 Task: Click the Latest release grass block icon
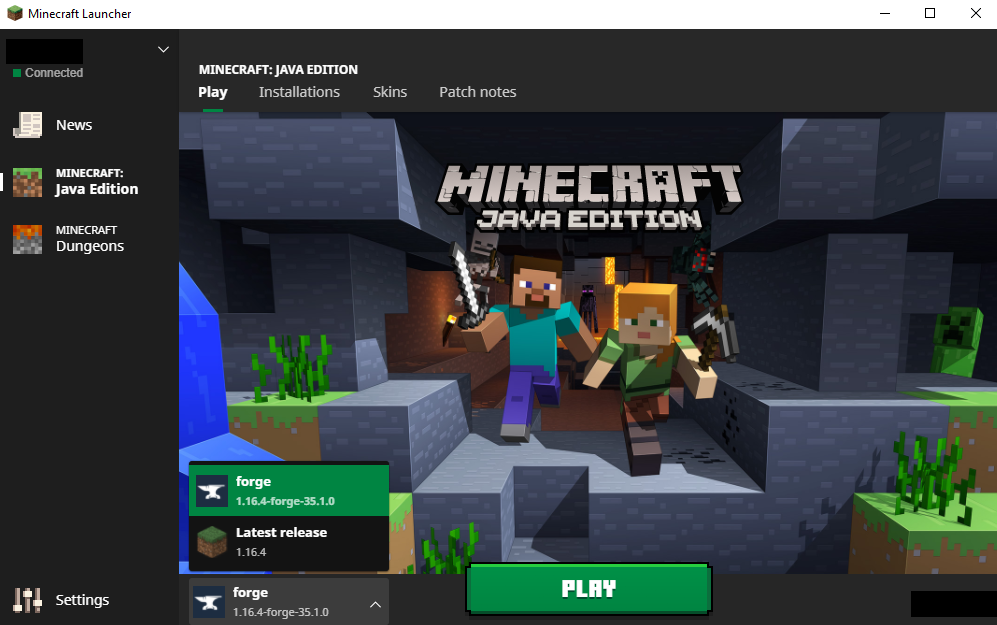point(212,542)
